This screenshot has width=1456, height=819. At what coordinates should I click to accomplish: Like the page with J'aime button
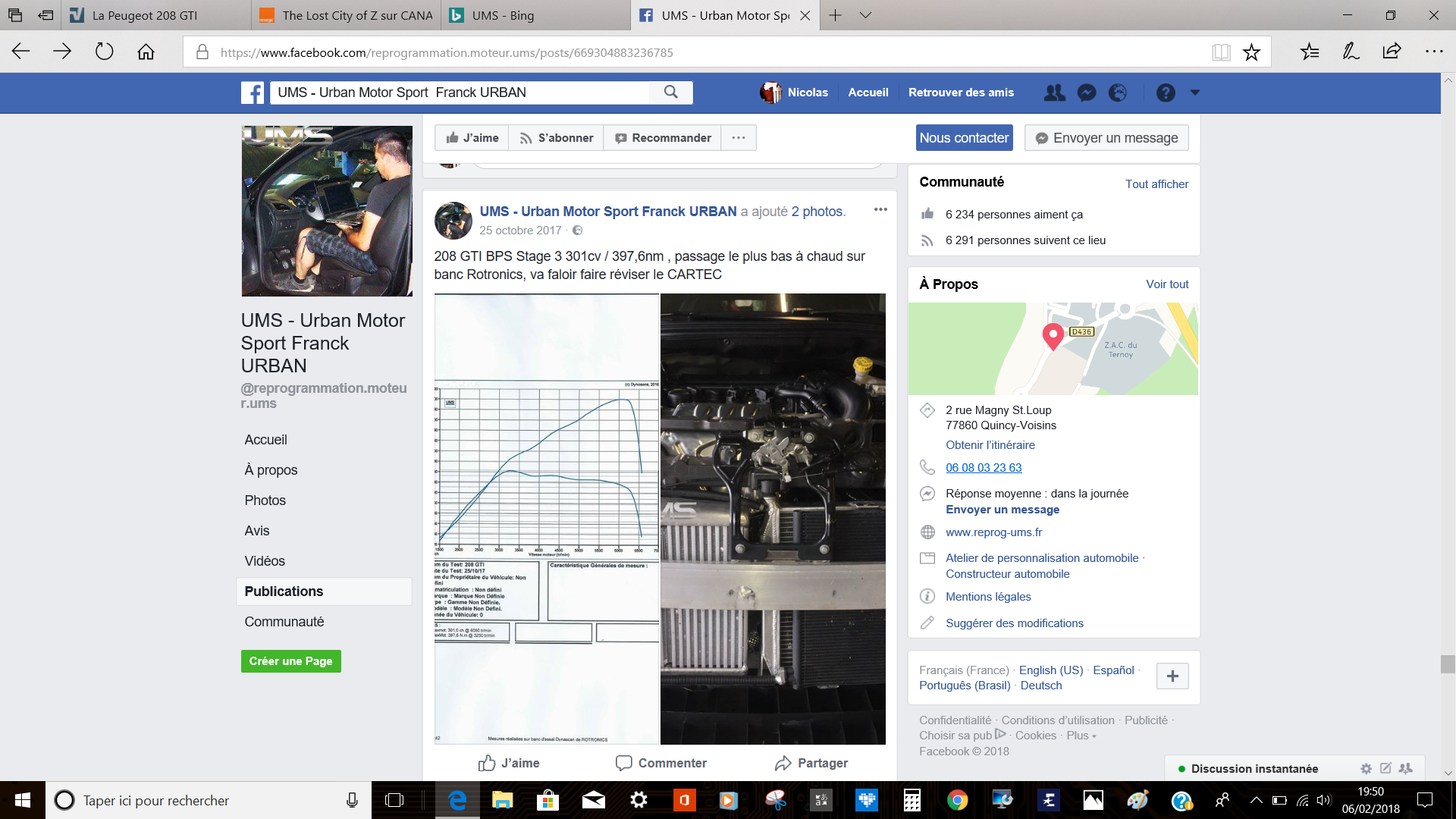point(472,138)
